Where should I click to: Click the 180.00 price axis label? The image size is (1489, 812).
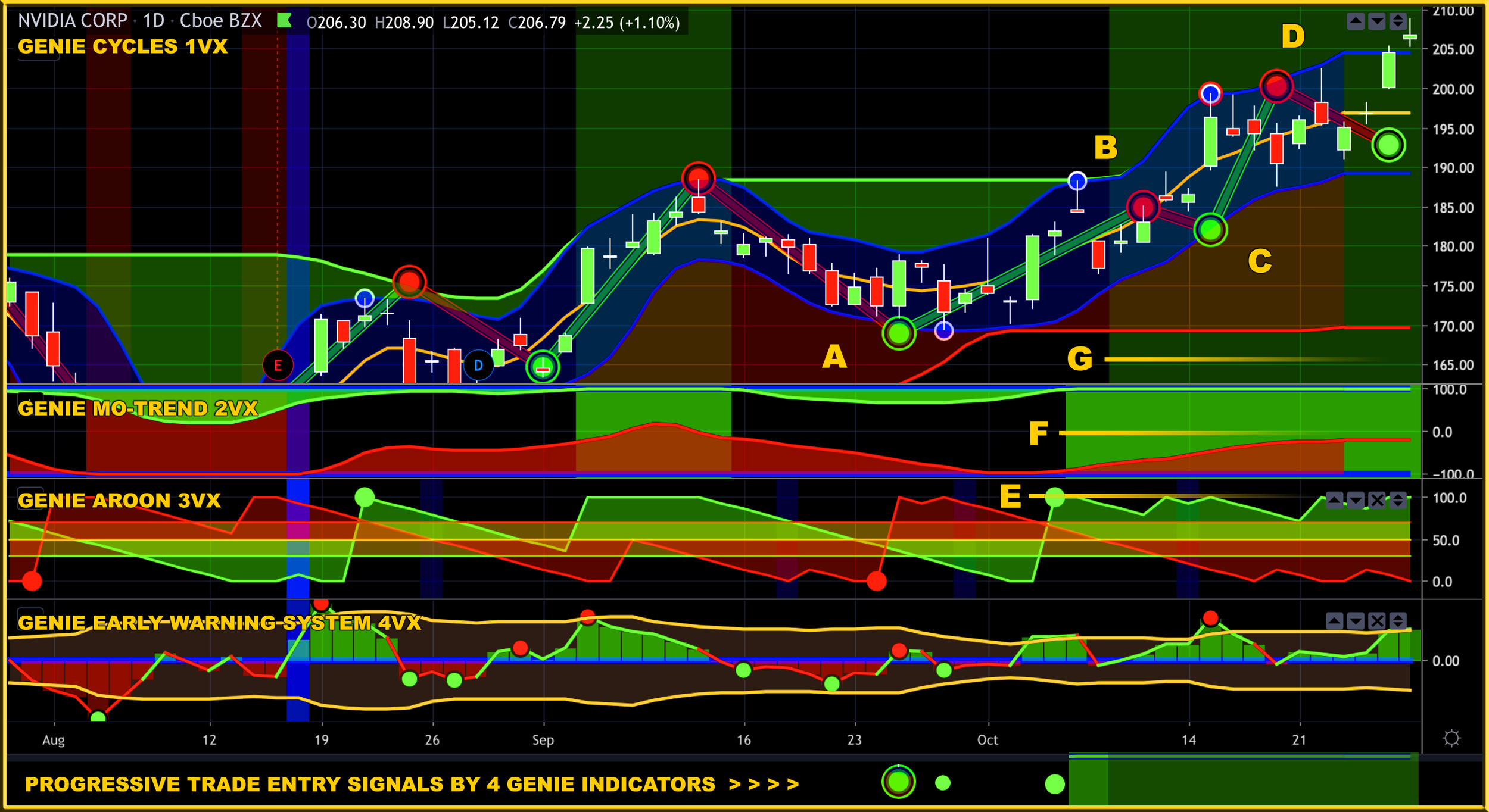(x=1453, y=246)
